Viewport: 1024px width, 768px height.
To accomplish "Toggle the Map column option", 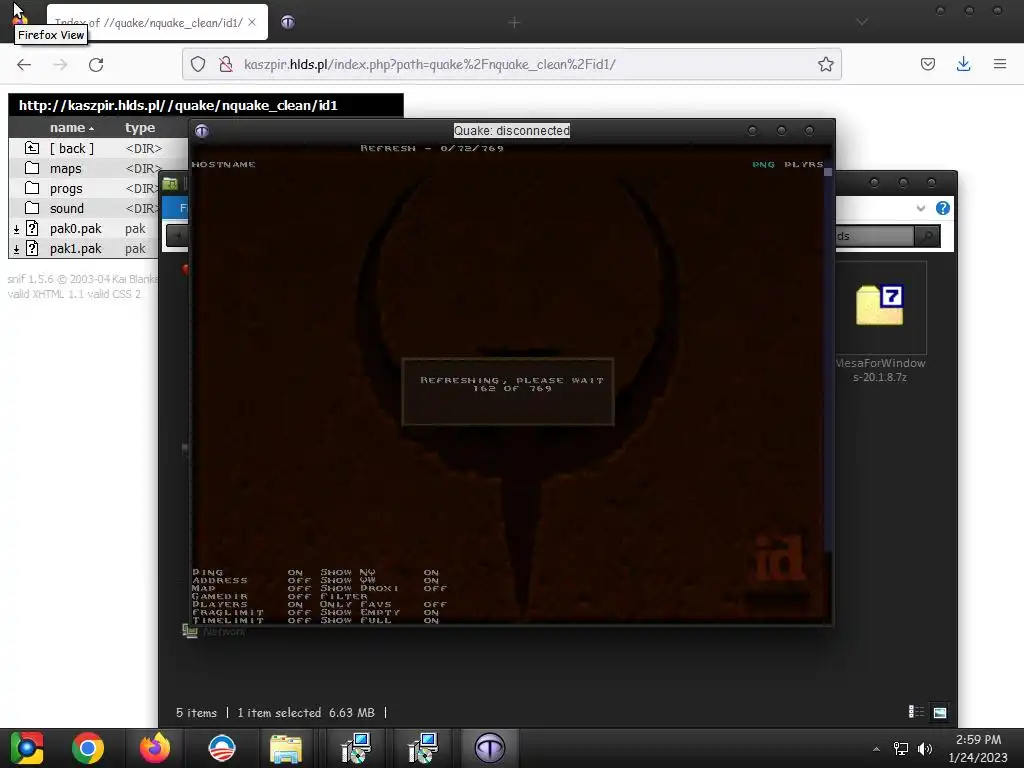I will 251,588.
